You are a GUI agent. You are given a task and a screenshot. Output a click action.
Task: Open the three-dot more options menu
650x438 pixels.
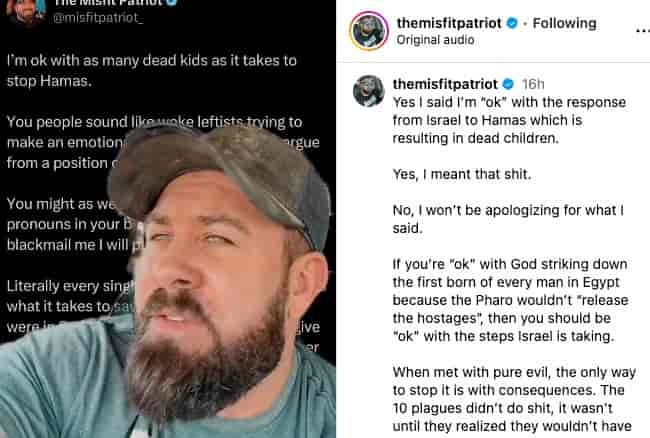(643, 31)
